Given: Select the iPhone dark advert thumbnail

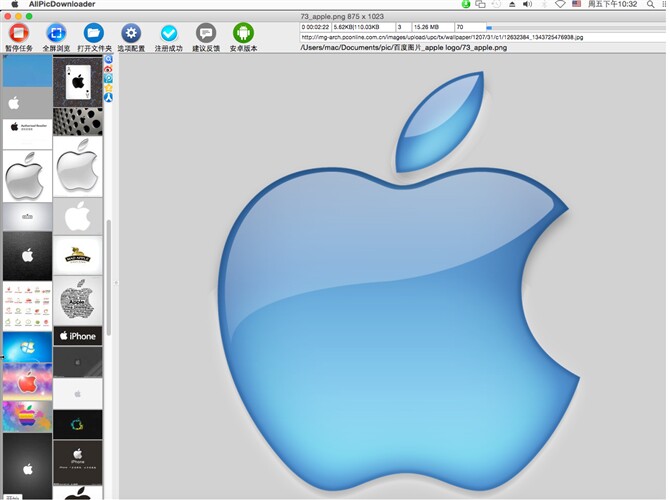Looking at the screenshot, I should point(78,463).
